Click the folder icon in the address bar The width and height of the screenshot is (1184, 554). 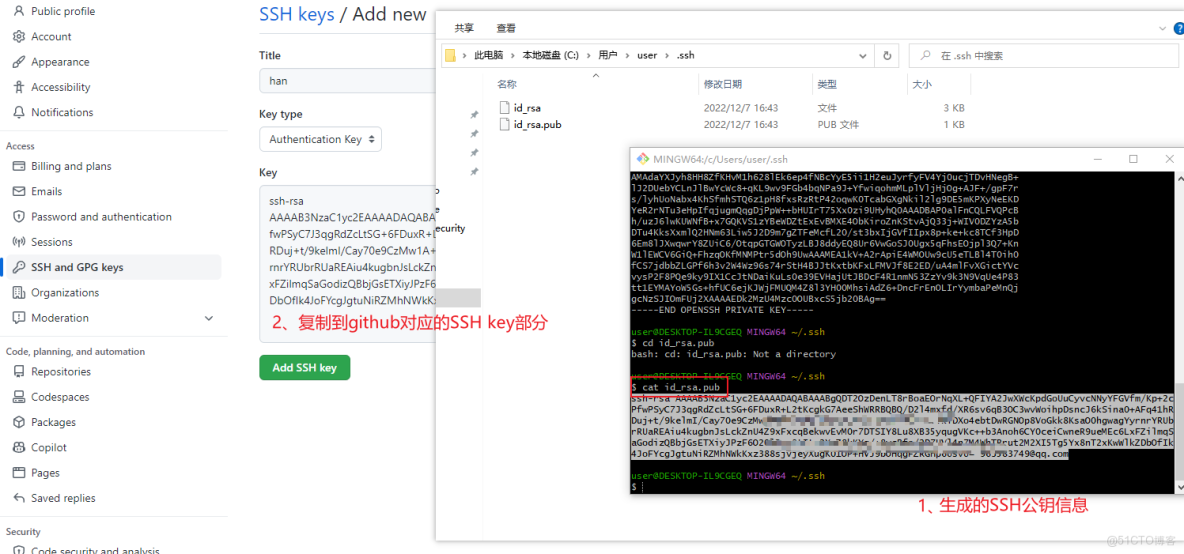451,55
